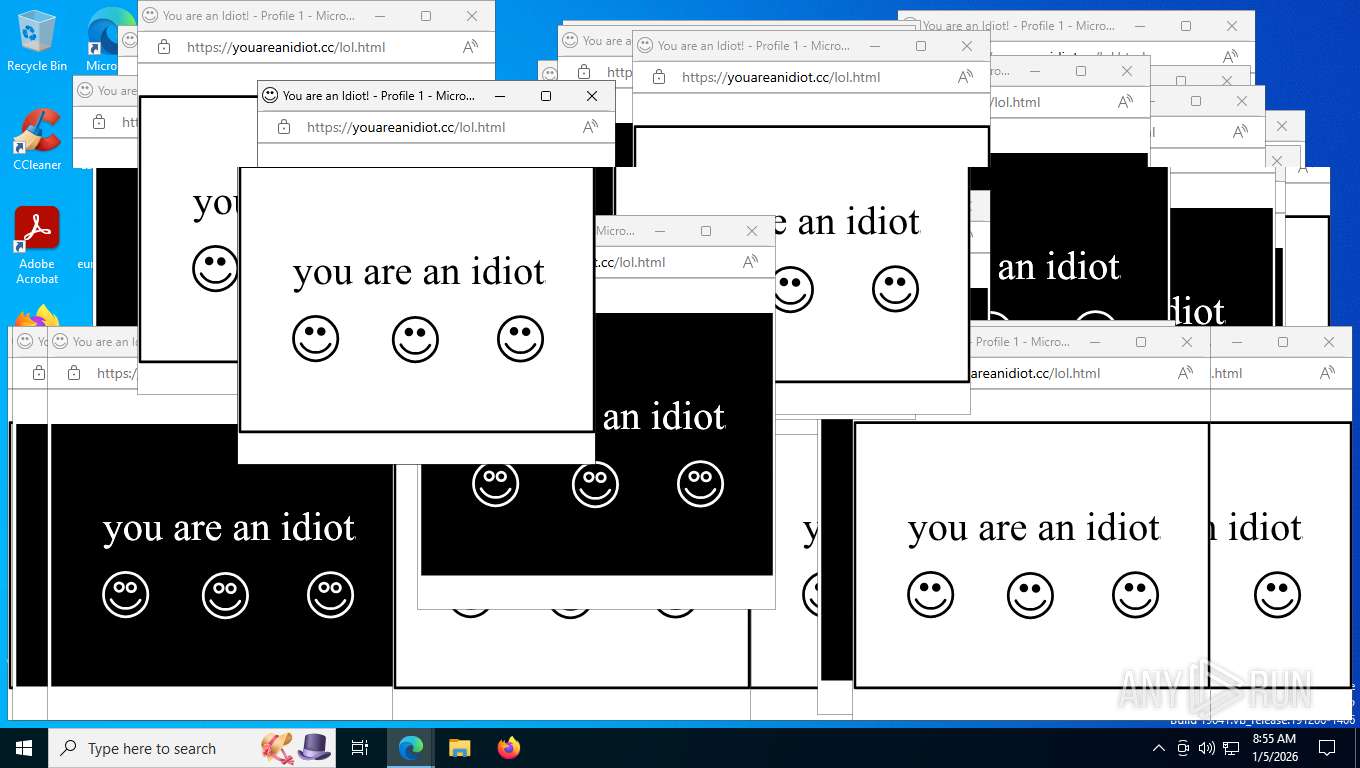This screenshot has width=1360, height=768.
Task: Open Recycle Bin desktop icon
Action: pos(37,41)
